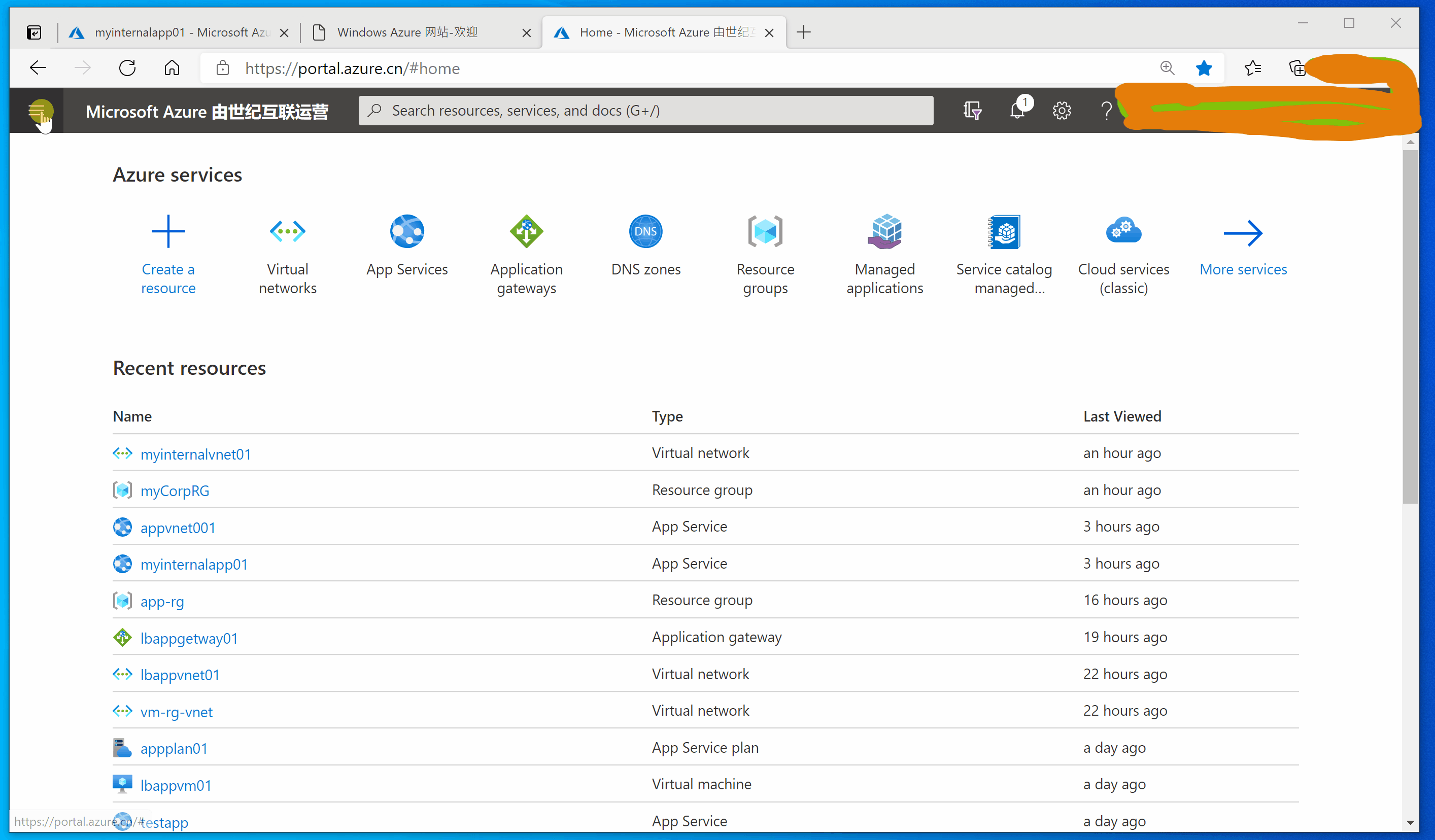Click the help question mark icon
The height and width of the screenshot is (840, 1435).
click(1106, 111)
